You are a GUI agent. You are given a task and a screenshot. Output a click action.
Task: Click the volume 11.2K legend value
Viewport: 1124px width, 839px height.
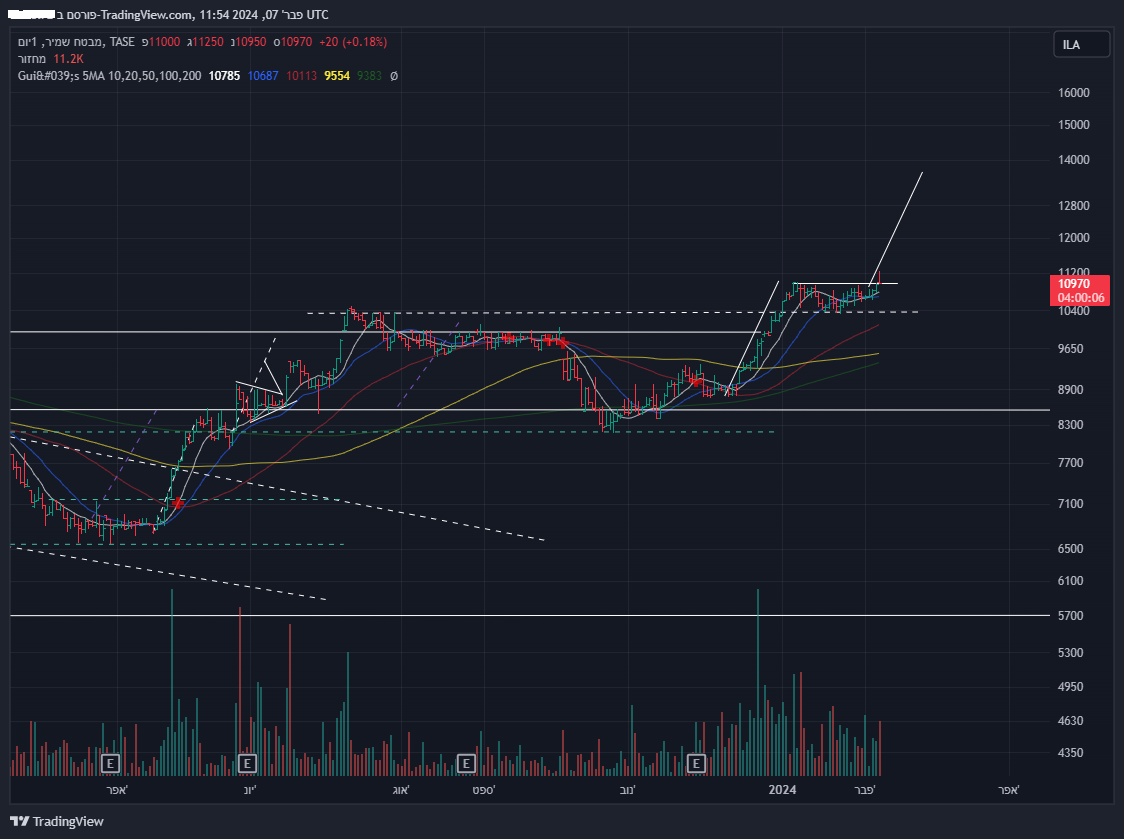pos(68,59)
